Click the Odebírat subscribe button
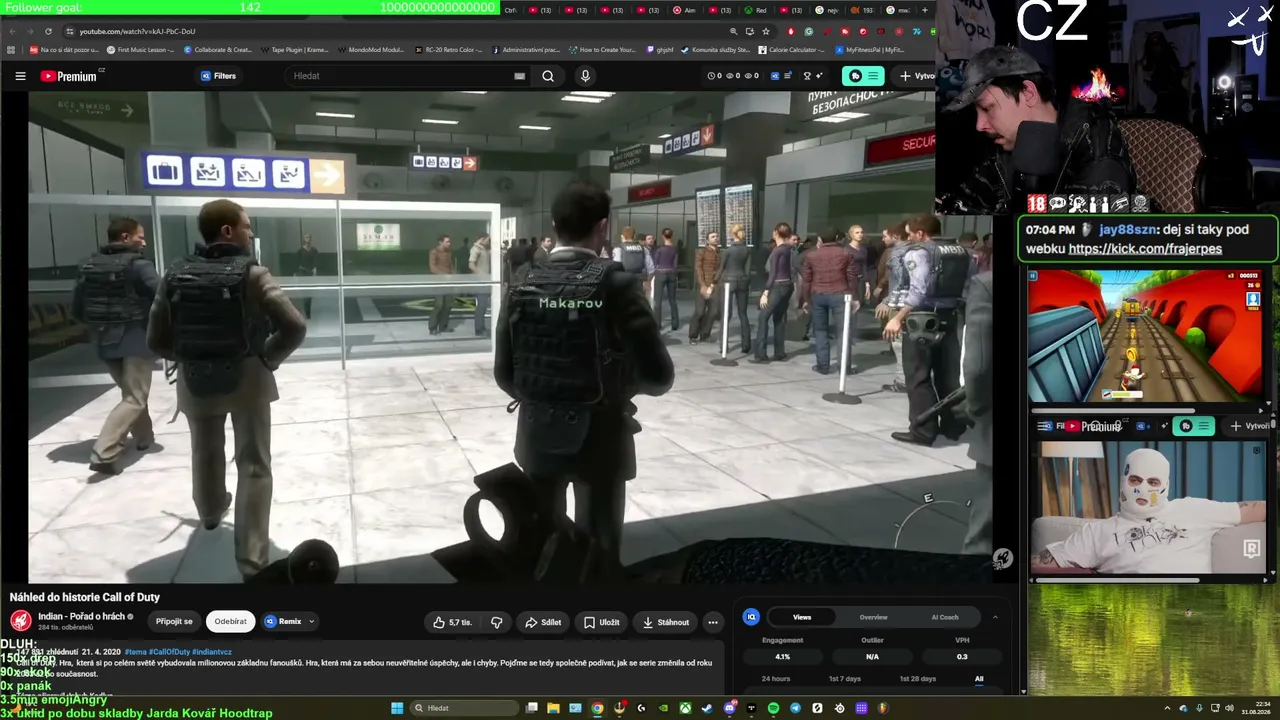This screenshot has height=720, width=1280. 230,622
